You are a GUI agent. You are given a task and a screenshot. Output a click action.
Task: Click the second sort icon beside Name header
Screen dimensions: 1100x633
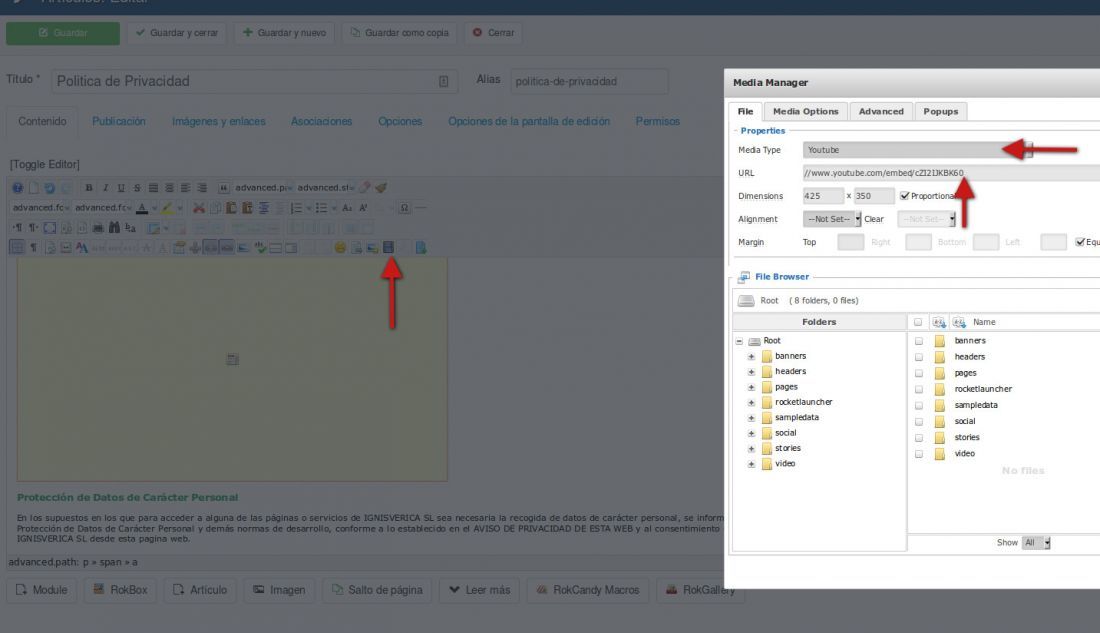[959, 322]
